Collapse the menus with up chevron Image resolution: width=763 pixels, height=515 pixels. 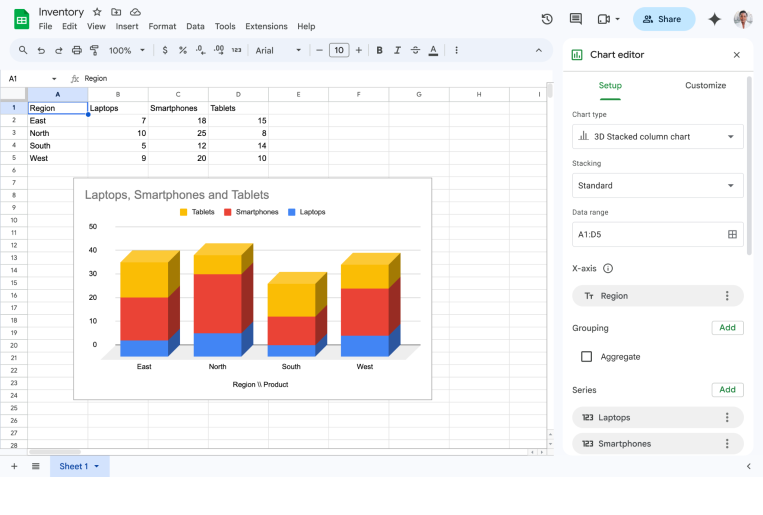(539, 50)
